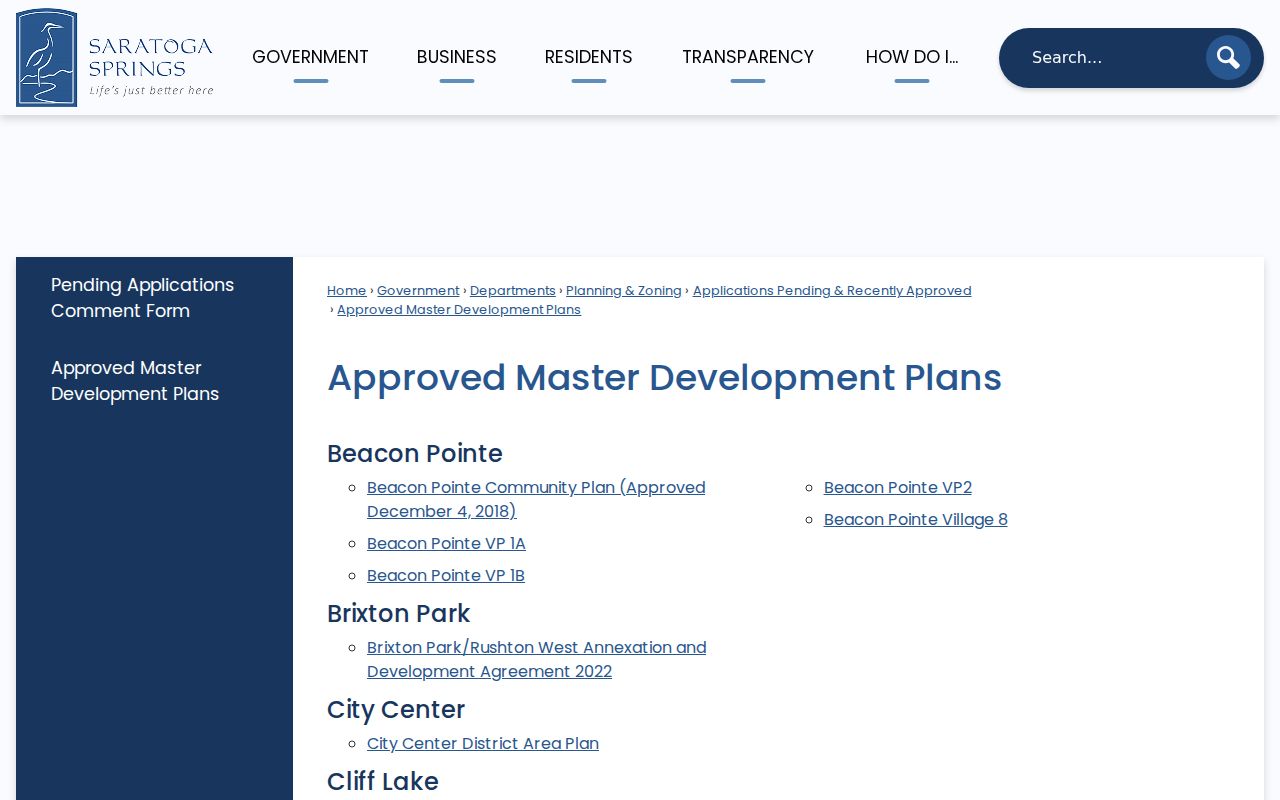
Task: Open the Transparency menu
Action: pyautogui.click(x=748, y=57)
